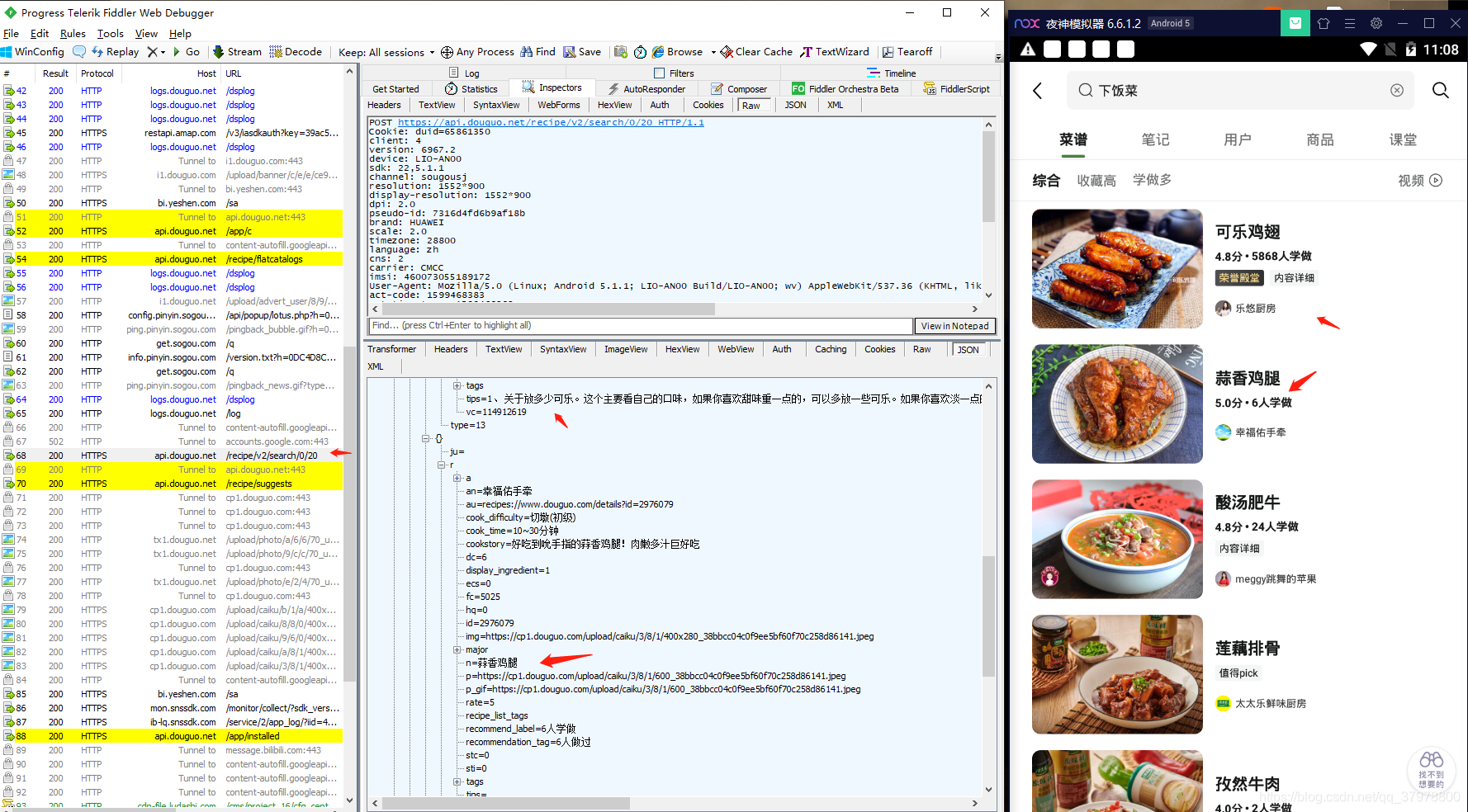Open the TextWizard tool

(835, 52)
